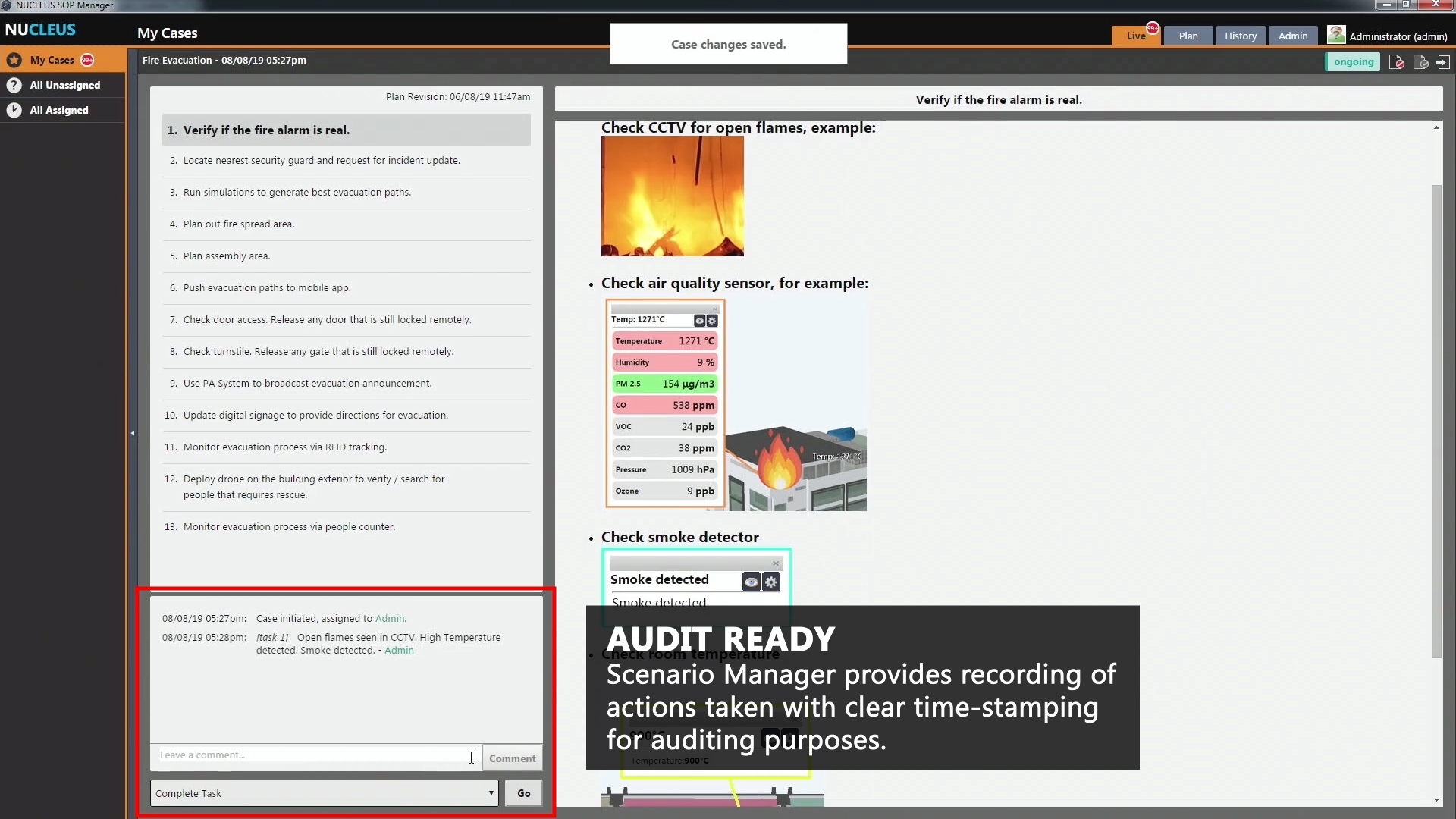Select All Unassigned in the sidebar

[63, 85]
